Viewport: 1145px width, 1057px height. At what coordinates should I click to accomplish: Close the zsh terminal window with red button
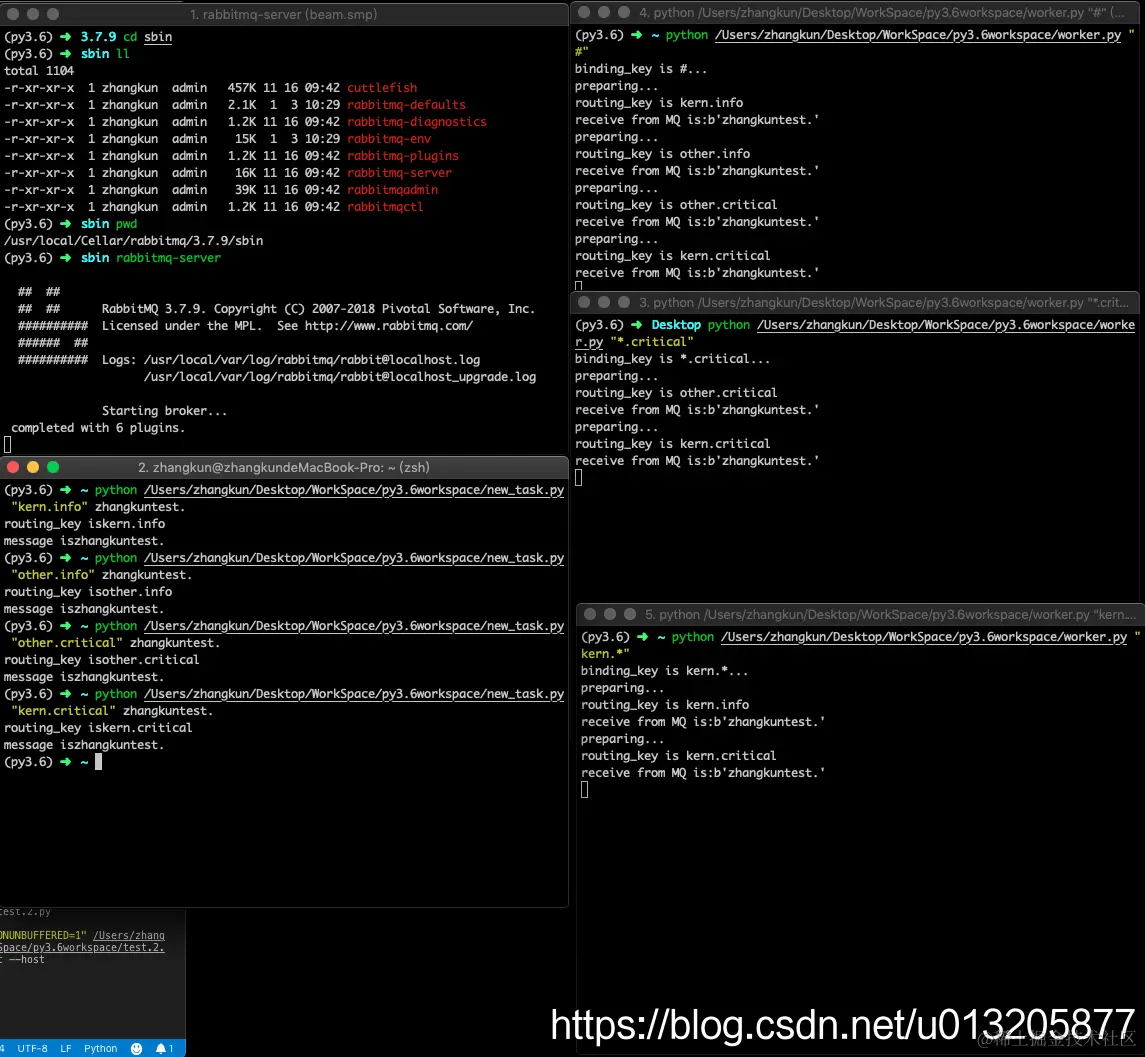12,468
